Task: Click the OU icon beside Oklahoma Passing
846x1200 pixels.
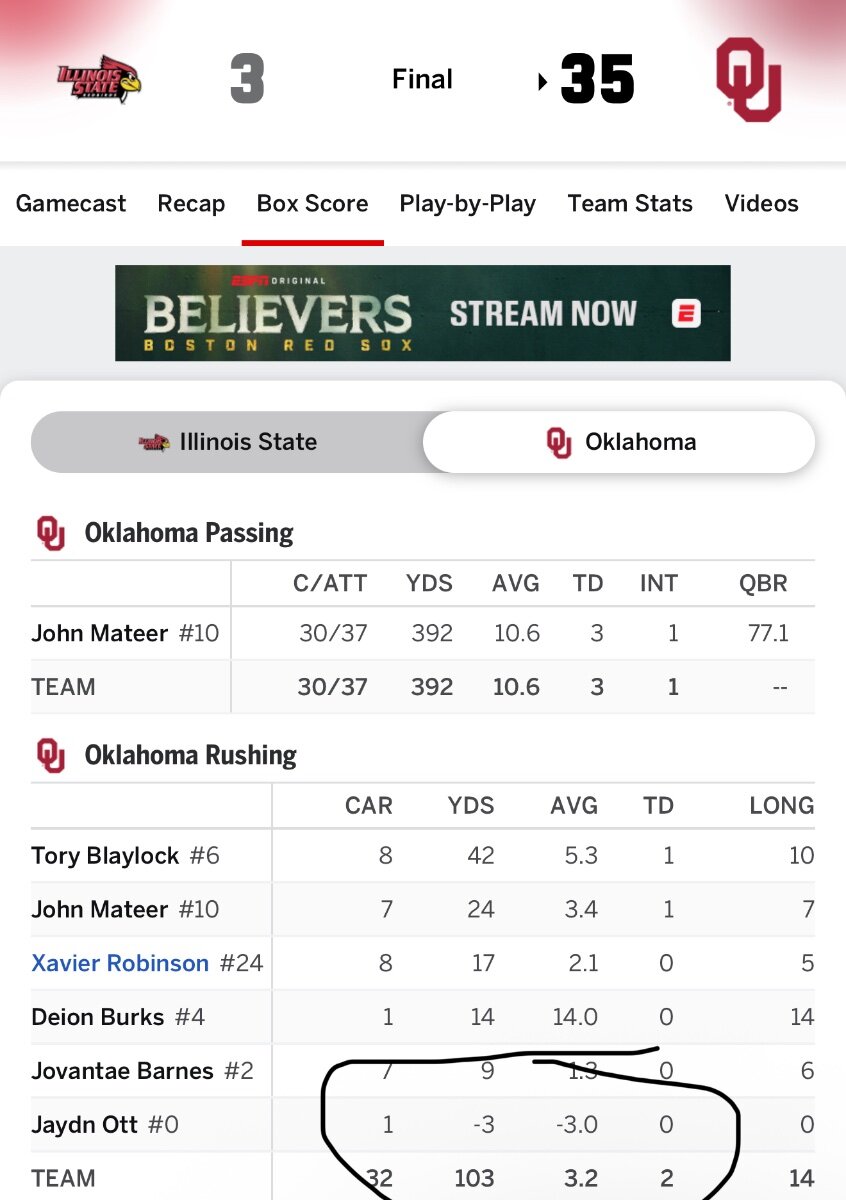Action: (x=51, y=533)
